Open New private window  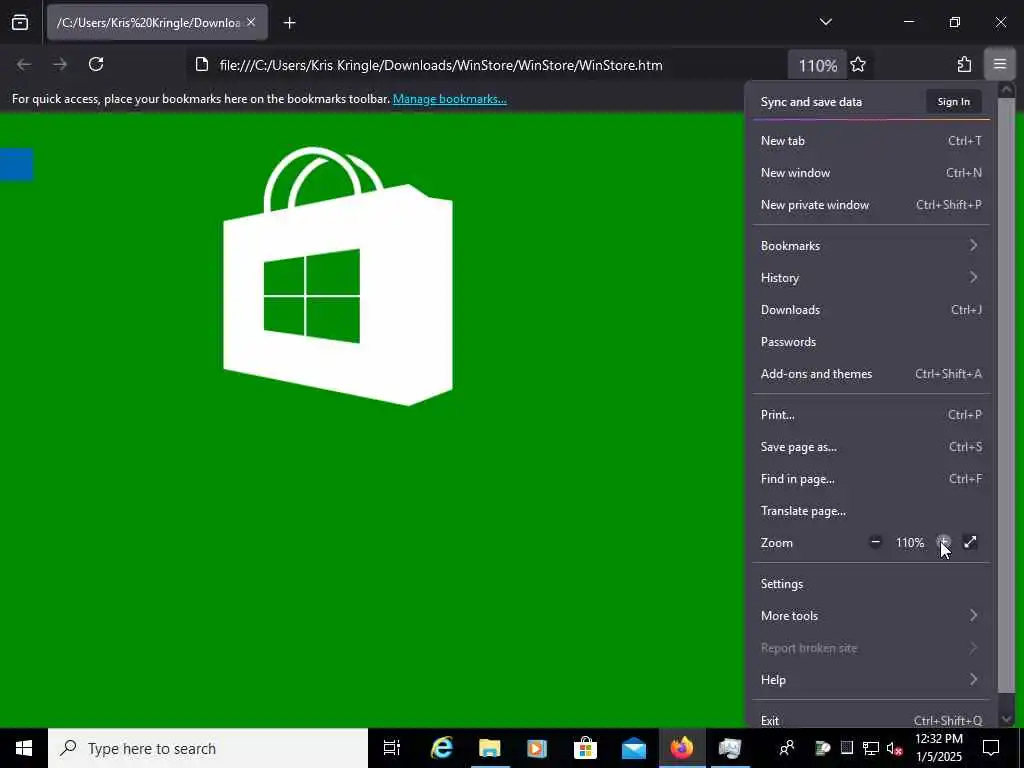pos(871,205)
